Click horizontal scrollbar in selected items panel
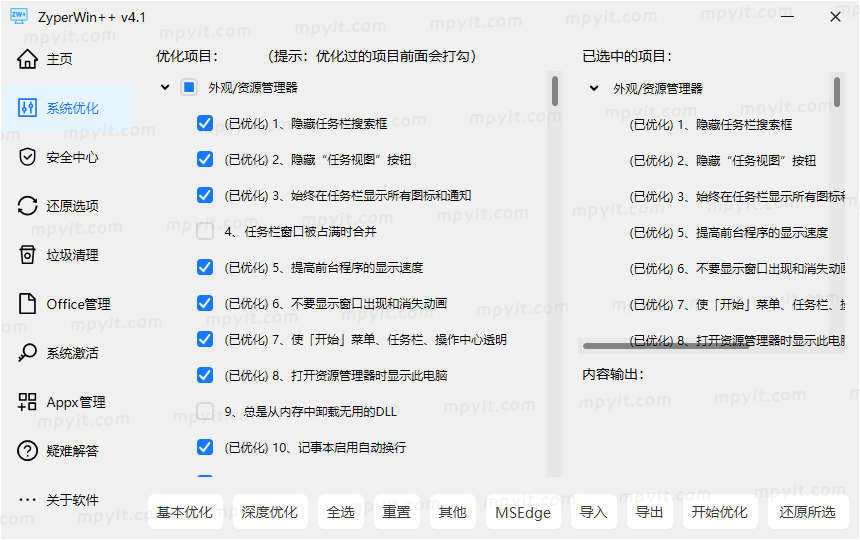860x540 pixels. pos(665,346)
